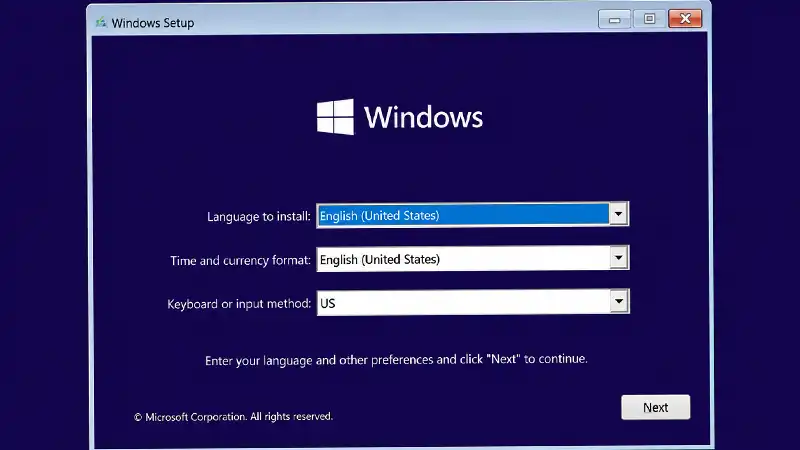Close the Windows Setup dialog

coord(685,19)
